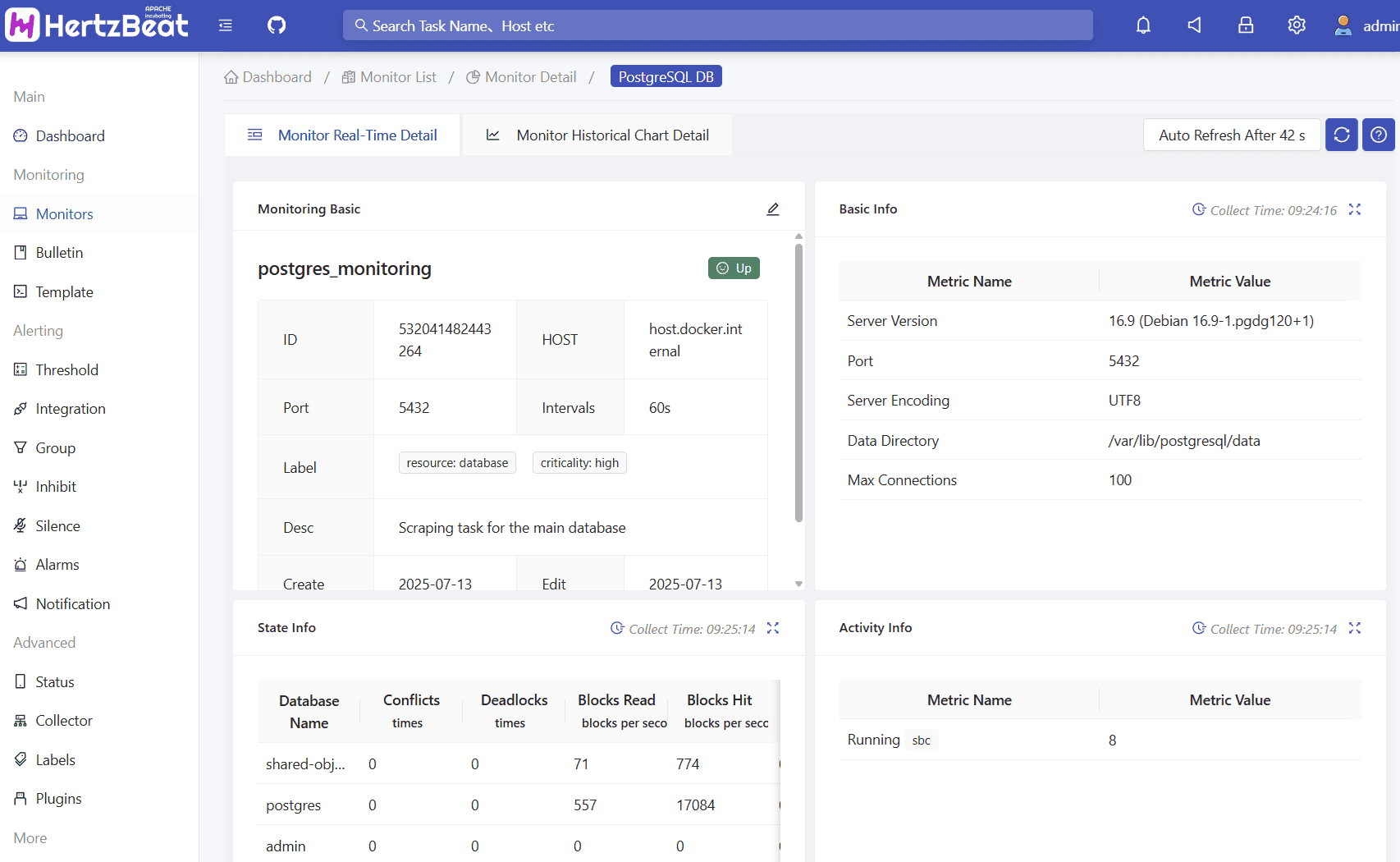Open Monitor List breadcrumb
Viewport: 1400px width, 862px height.
pos(389,77)
